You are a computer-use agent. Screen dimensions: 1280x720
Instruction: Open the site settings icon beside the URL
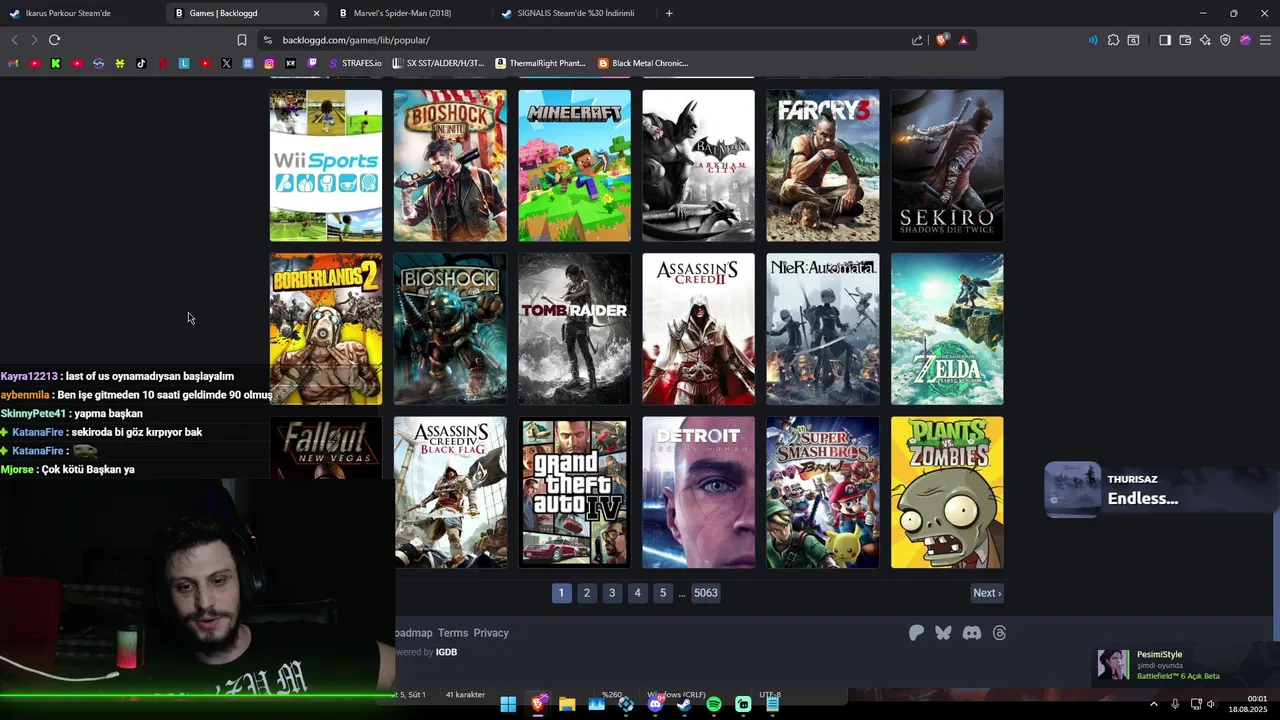(267, 40)
